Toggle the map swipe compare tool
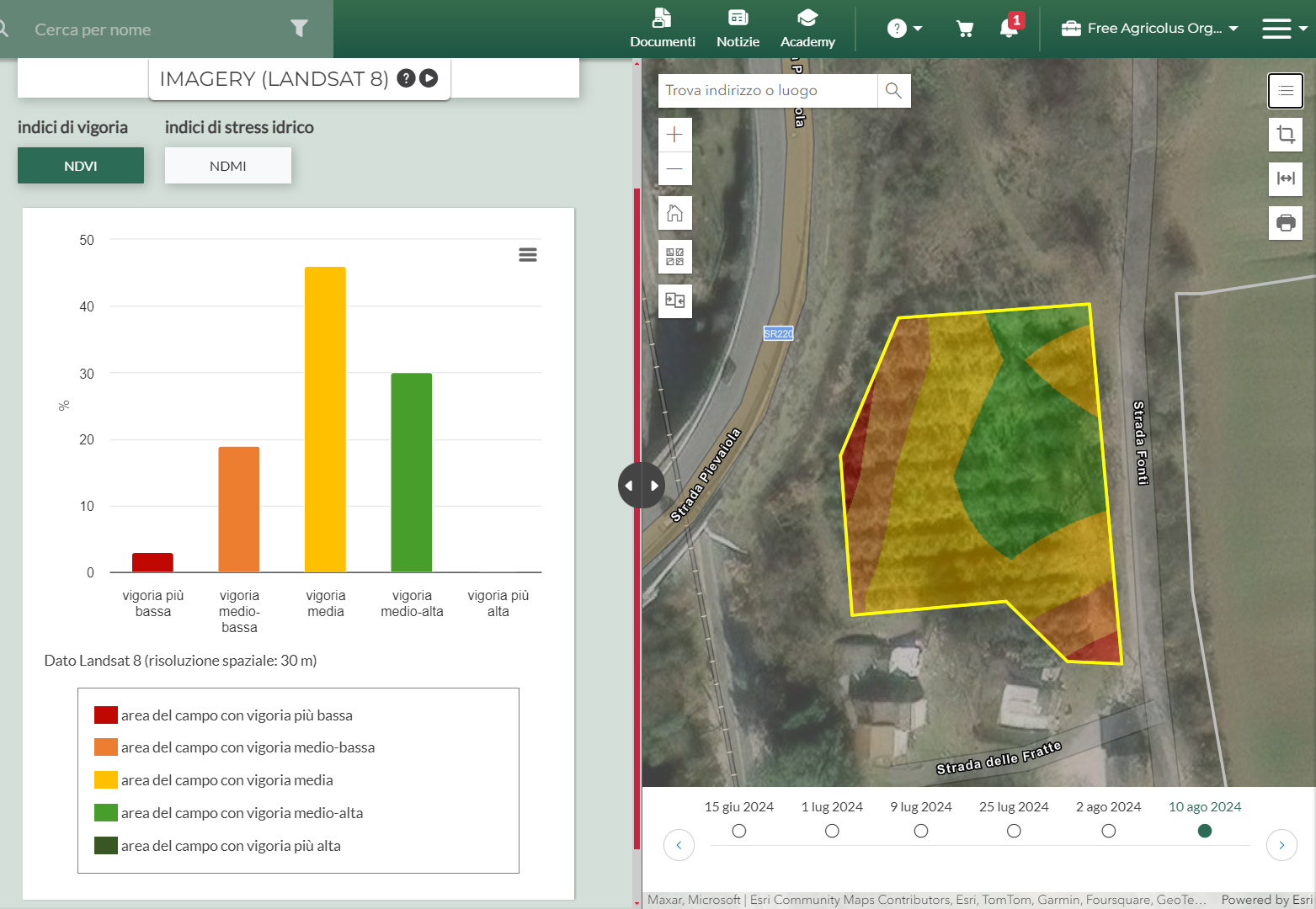1316x909 pixels. pos(675,300)
